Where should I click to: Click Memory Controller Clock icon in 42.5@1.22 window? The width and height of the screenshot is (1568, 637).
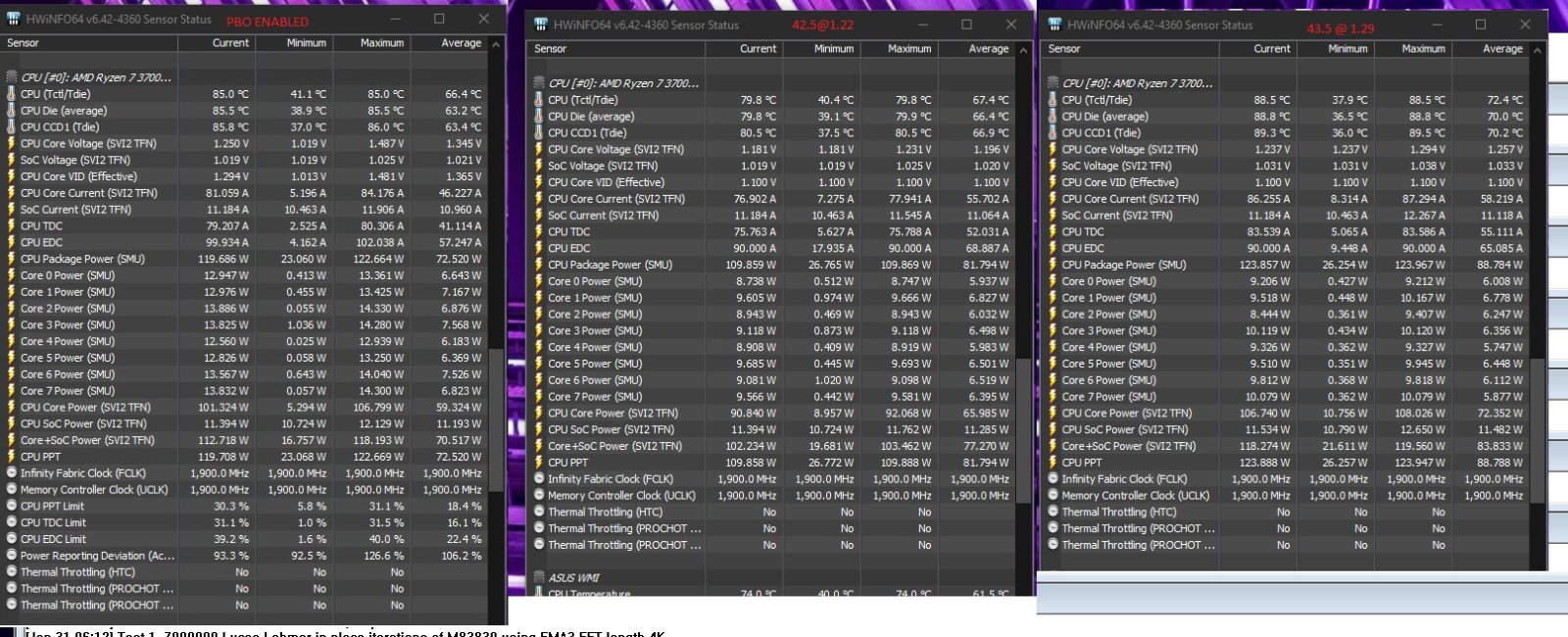[x=539, y=495]
